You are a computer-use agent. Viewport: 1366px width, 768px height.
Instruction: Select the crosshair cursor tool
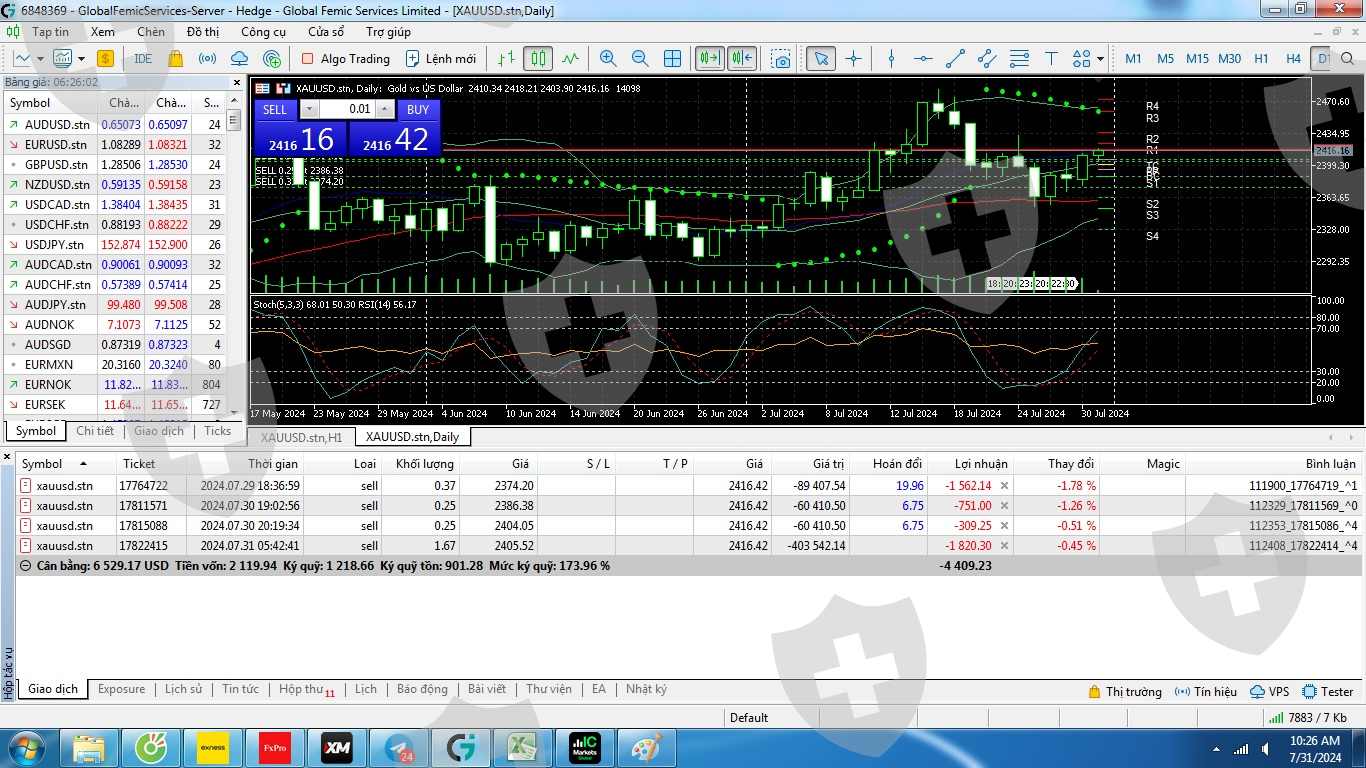point(853,59)
